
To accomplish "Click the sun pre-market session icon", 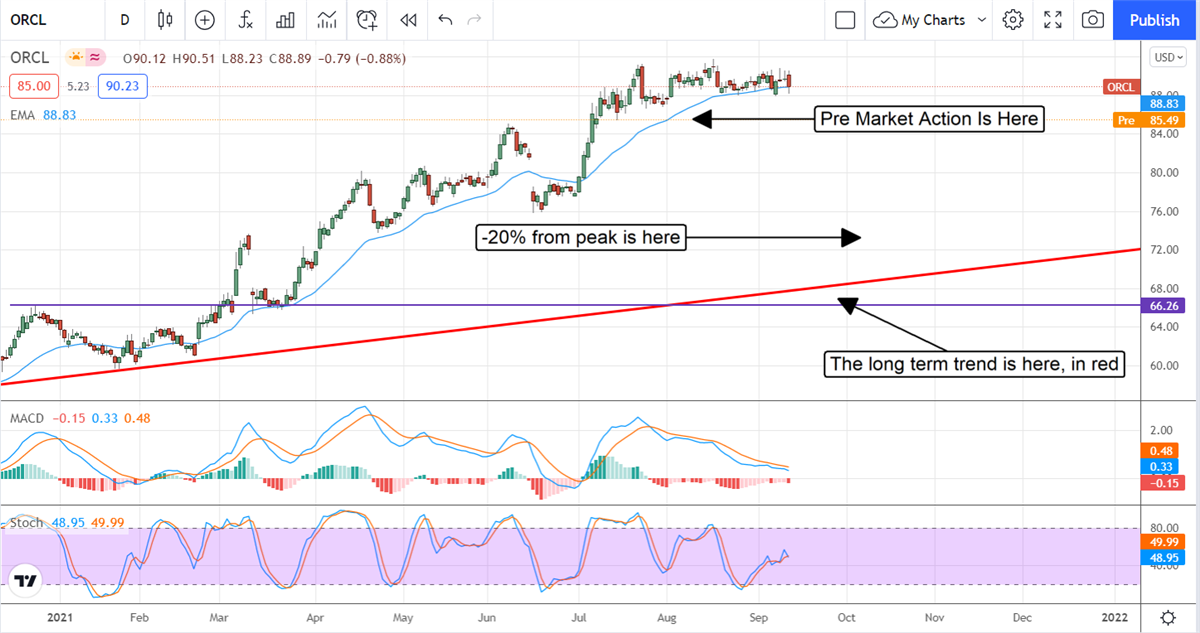I will pos(75,58).
